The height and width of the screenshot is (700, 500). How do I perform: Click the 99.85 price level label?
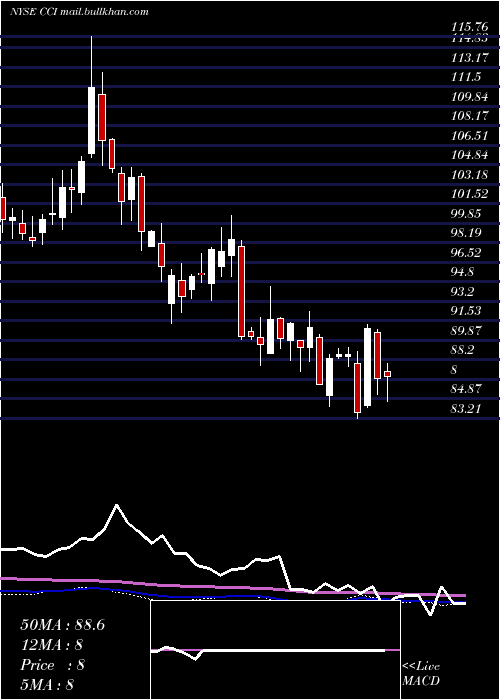[x=466, y=213]
